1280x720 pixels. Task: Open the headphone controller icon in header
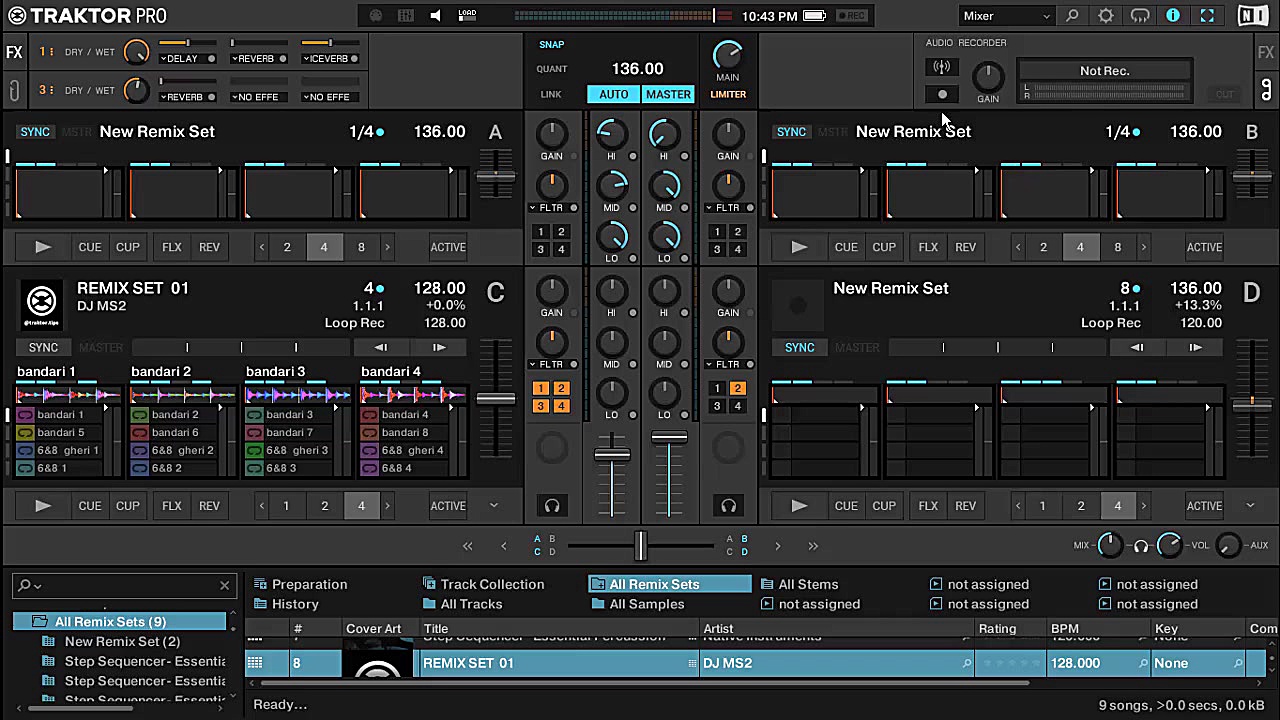(x=1140, y=16)
